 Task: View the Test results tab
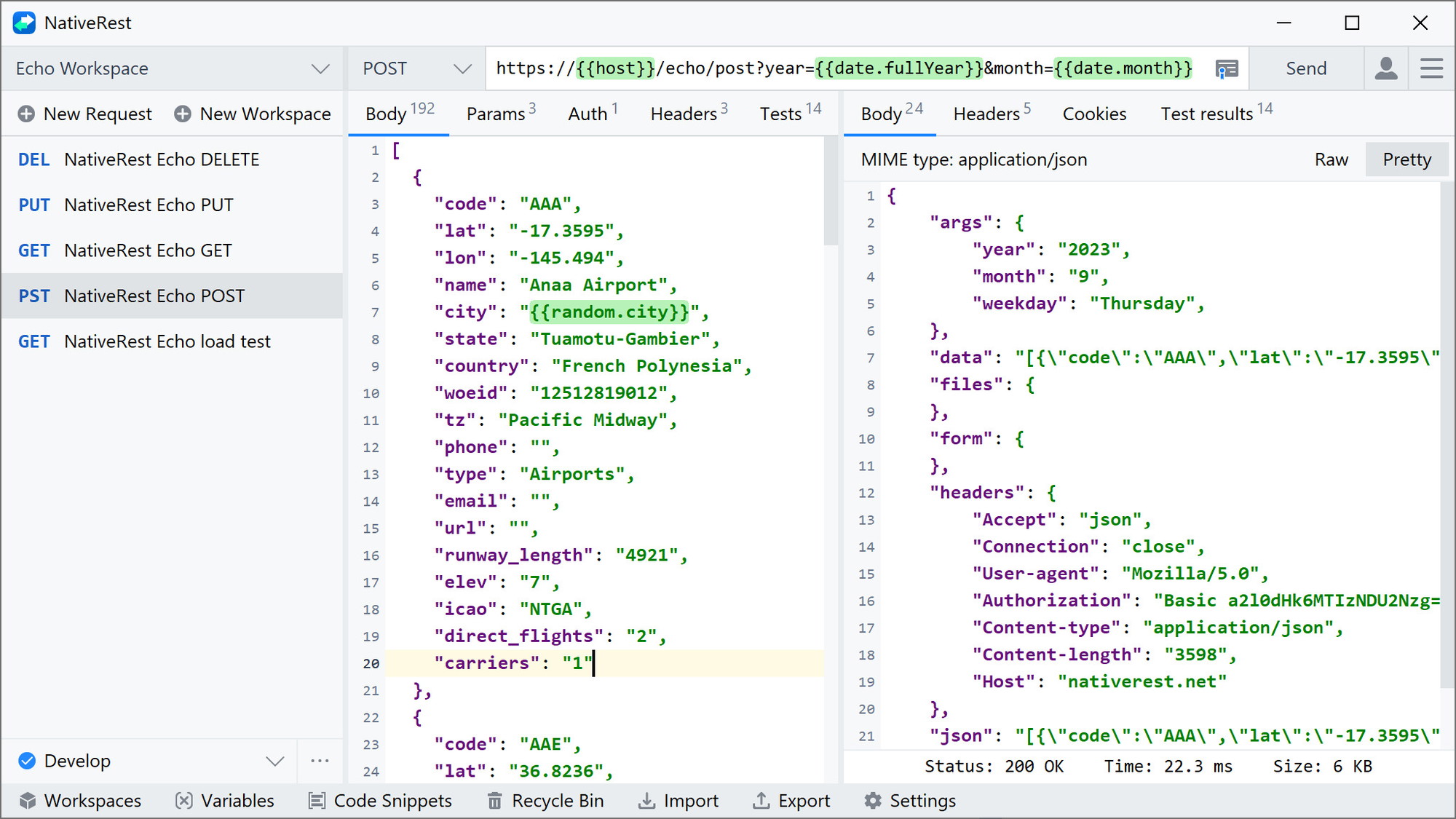1216,114
